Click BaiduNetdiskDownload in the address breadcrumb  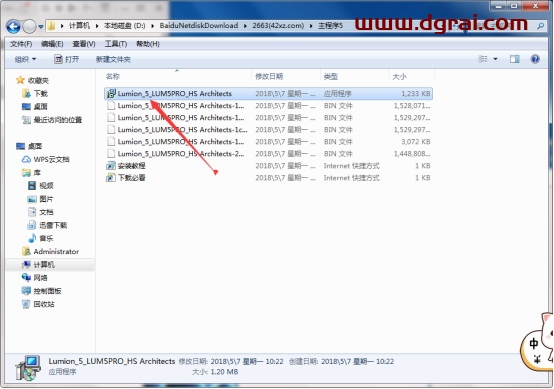199,26
